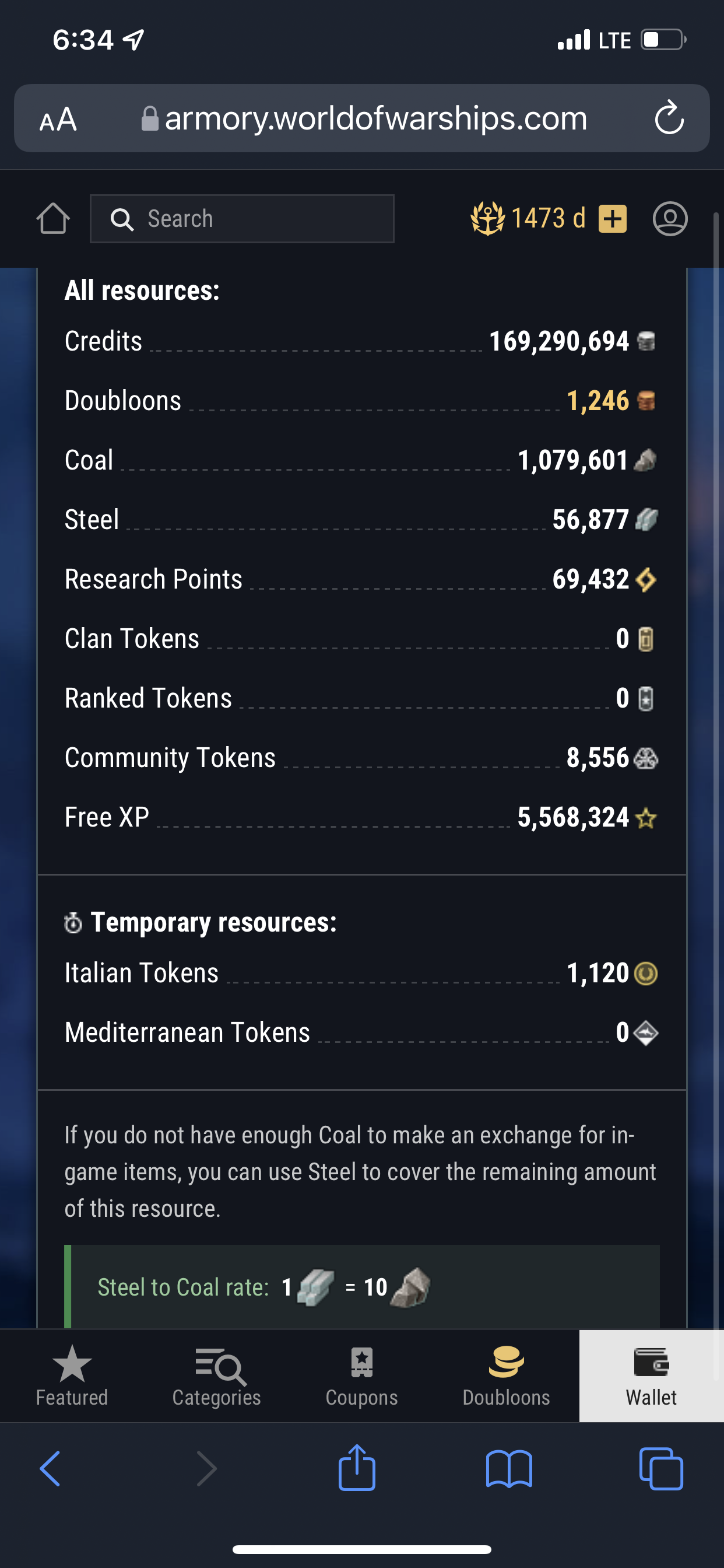Open the AA reader text size menu
The height and width of the screenshot is (1568, 724).
pos(58,118)
